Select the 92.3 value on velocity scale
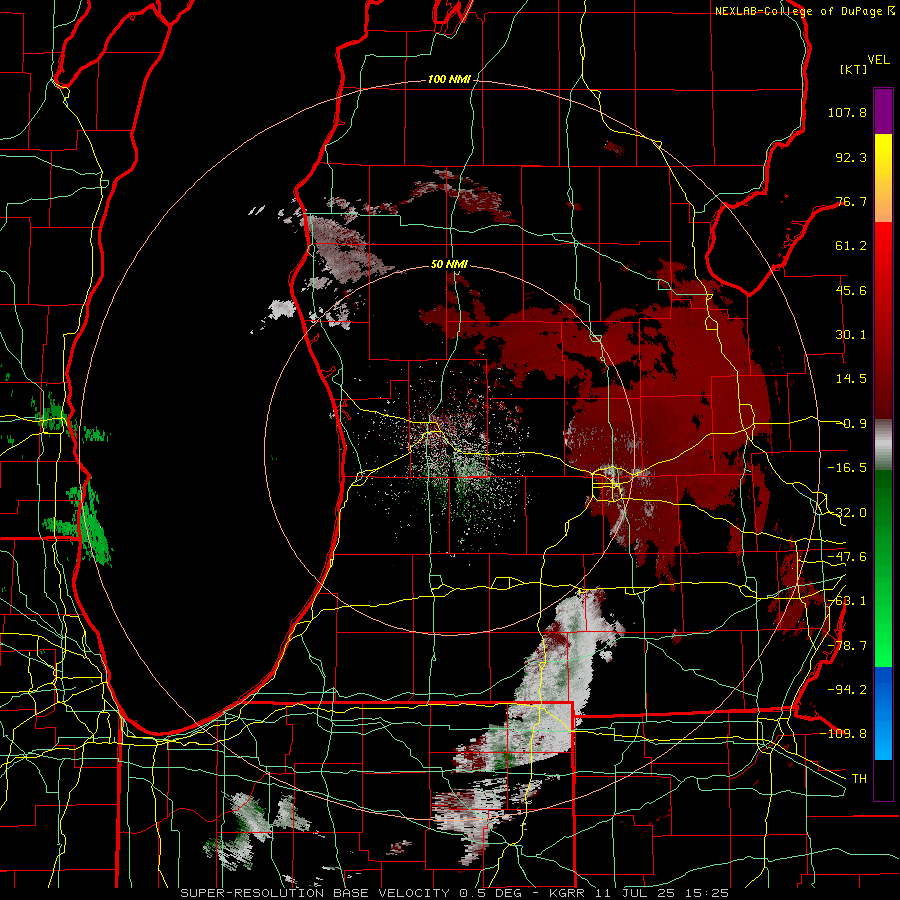The width and height of the screenshot is (900, 900). click(x=851, y=157)
